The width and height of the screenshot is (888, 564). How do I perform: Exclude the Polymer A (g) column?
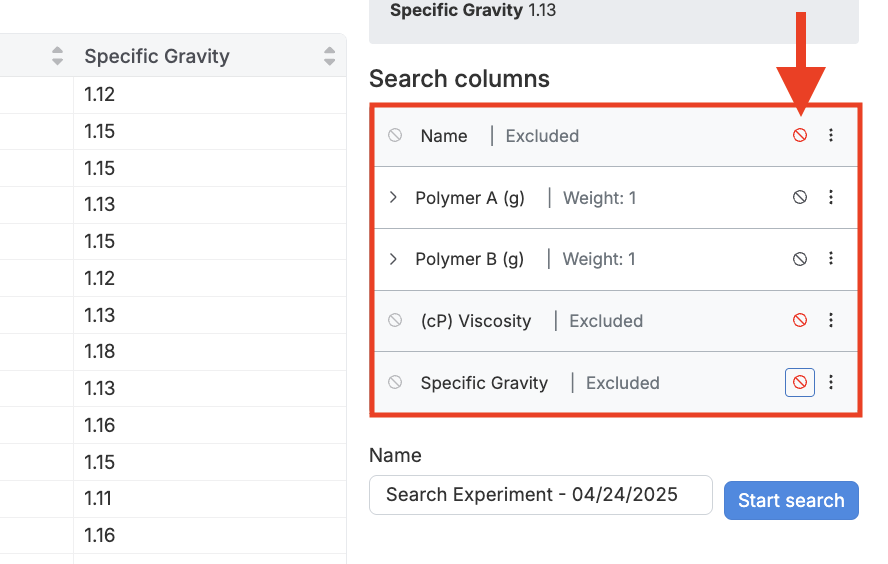click(800, 198)
